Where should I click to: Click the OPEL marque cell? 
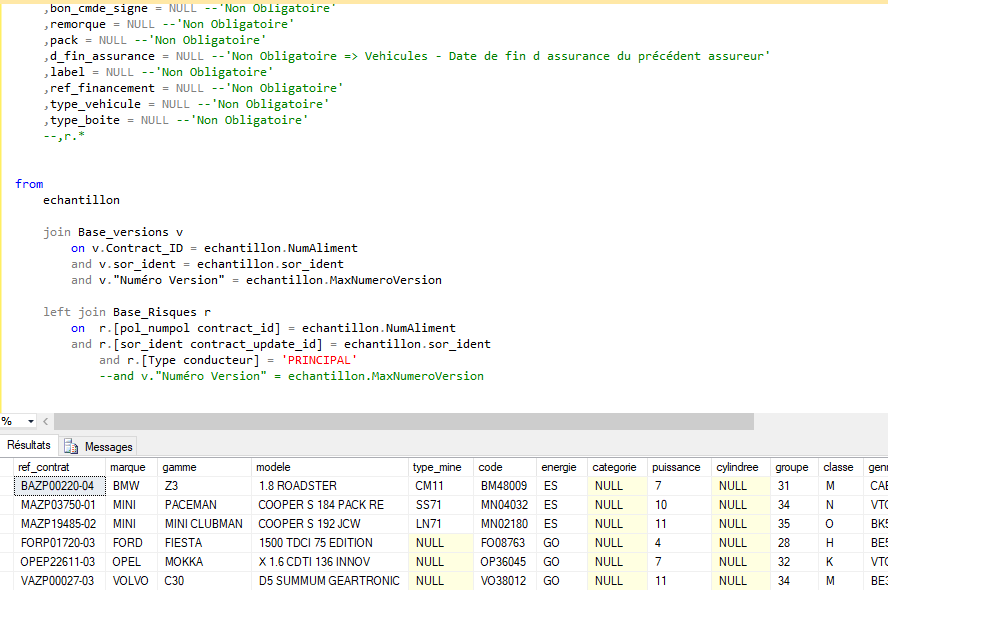[x=131, y=562]
